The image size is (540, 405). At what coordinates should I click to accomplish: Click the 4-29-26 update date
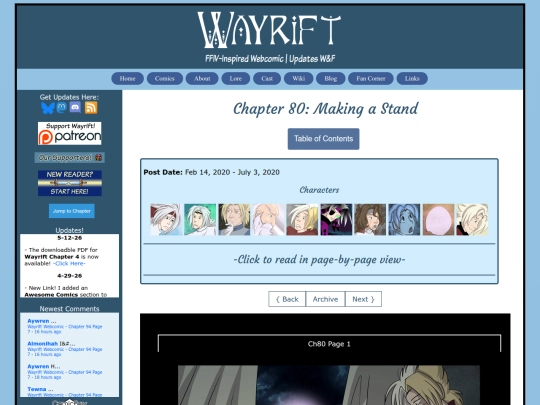point(70,276)
